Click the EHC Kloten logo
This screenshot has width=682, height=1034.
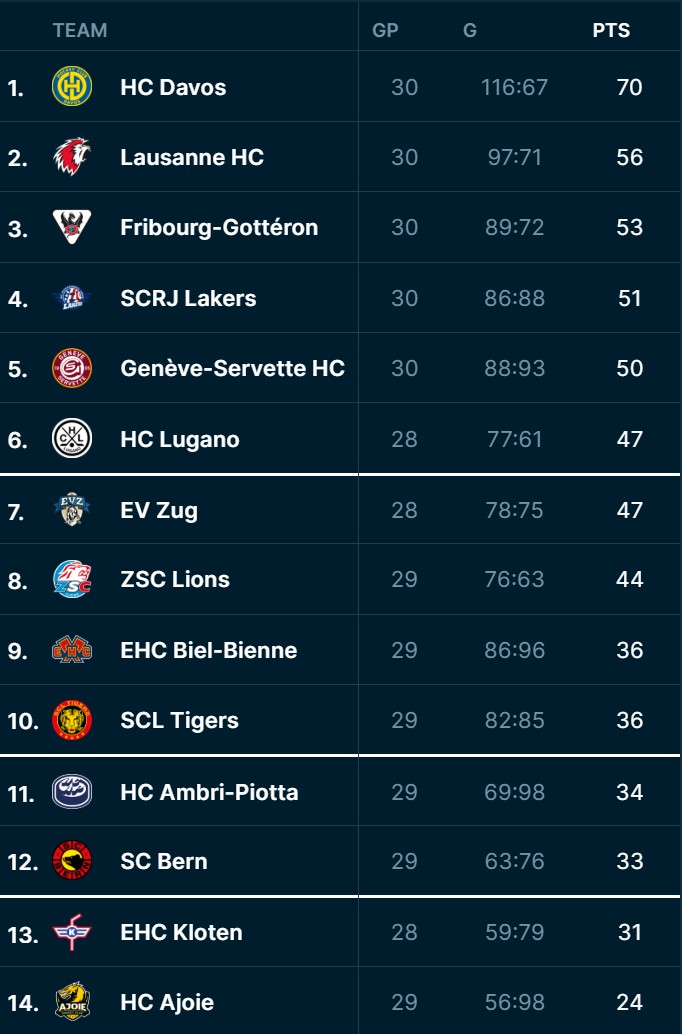[72, 932]
